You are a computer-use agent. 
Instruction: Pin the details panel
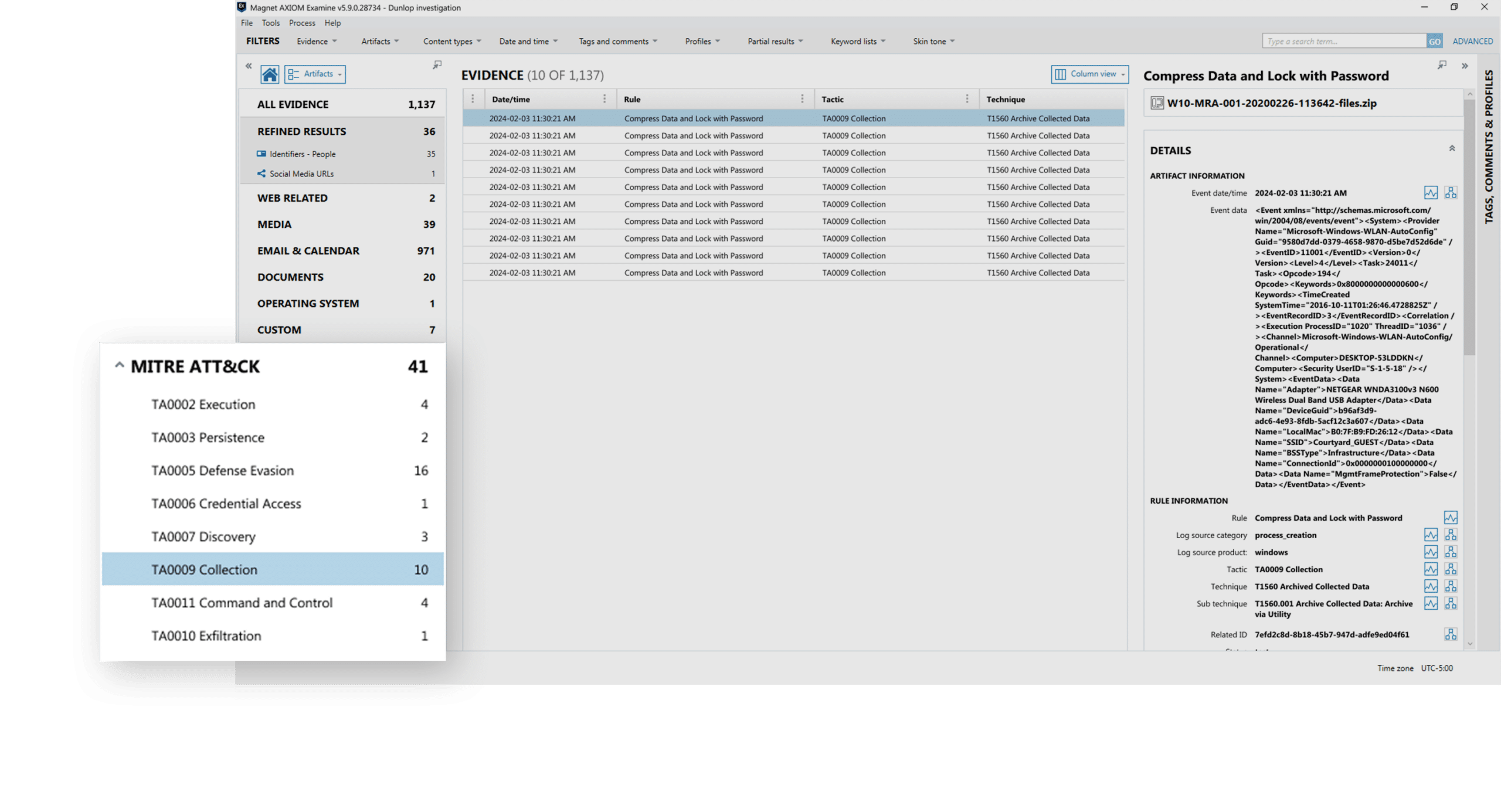point(1442,64)
